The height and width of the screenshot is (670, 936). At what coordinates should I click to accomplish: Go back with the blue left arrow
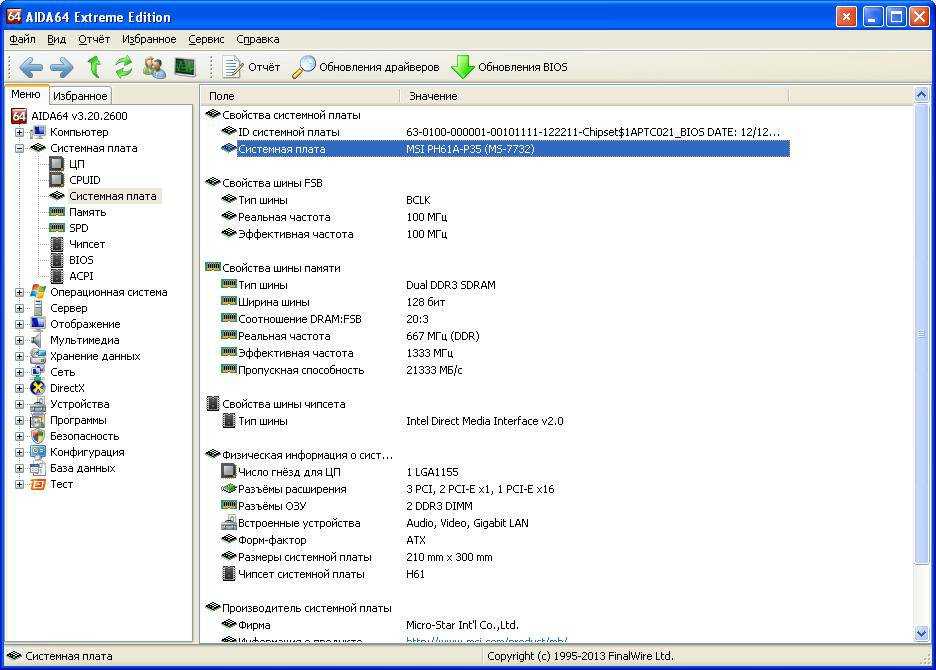31,67
